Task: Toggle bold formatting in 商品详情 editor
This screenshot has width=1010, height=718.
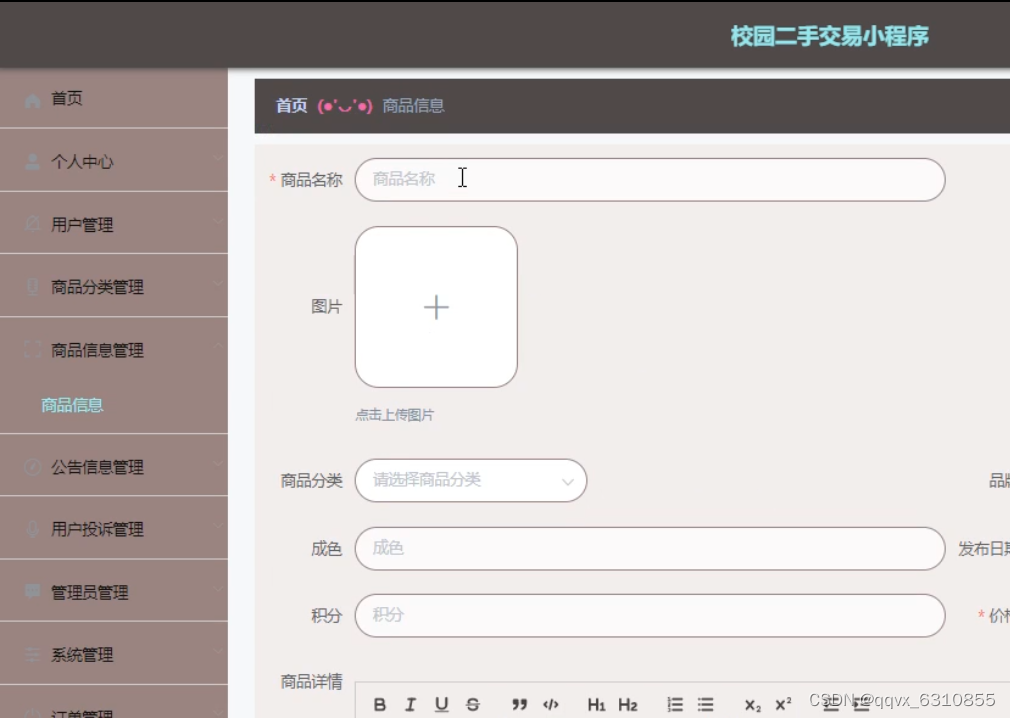Action: [x=380, y=704]
